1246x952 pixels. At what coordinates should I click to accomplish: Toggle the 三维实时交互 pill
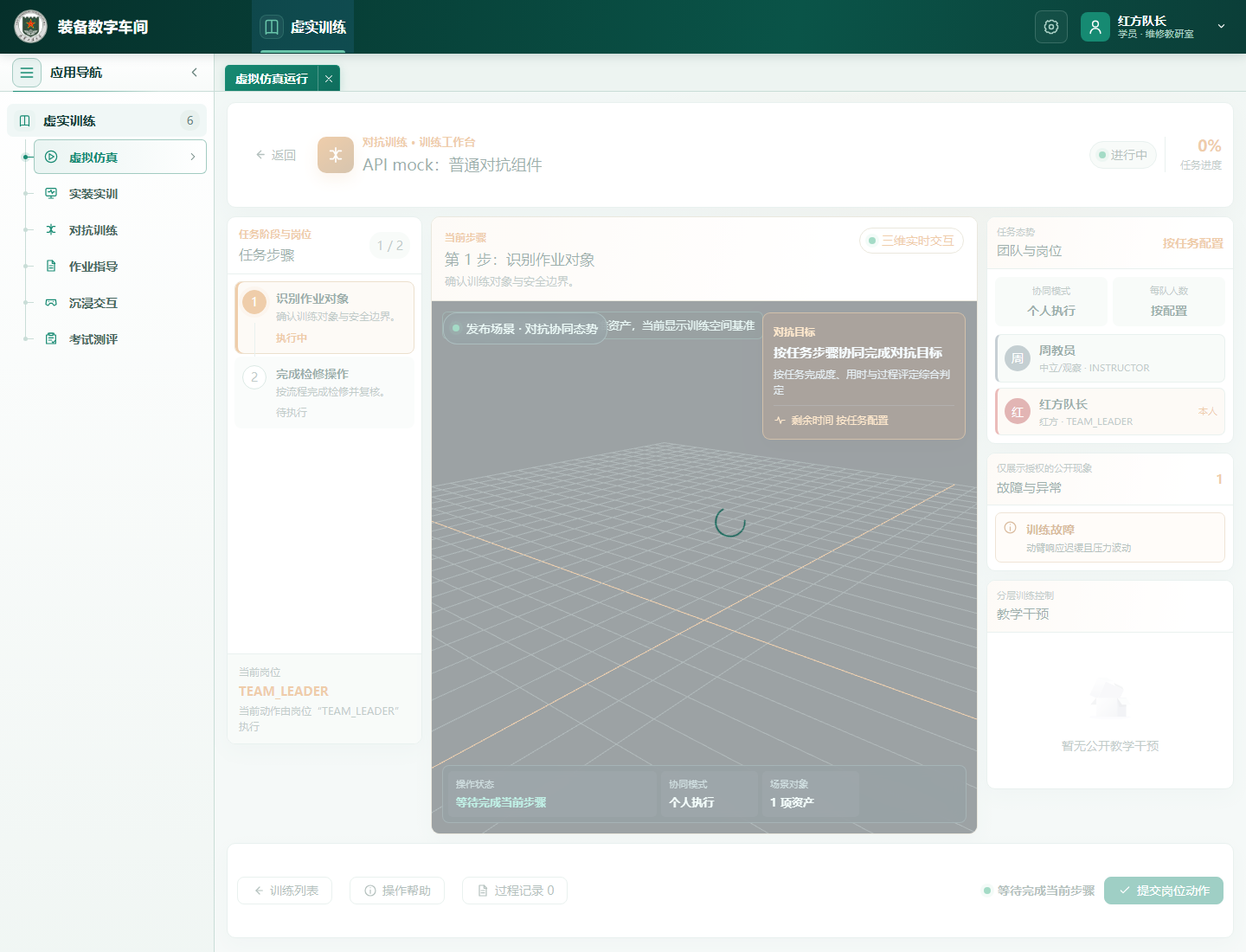tap(912, 241)
